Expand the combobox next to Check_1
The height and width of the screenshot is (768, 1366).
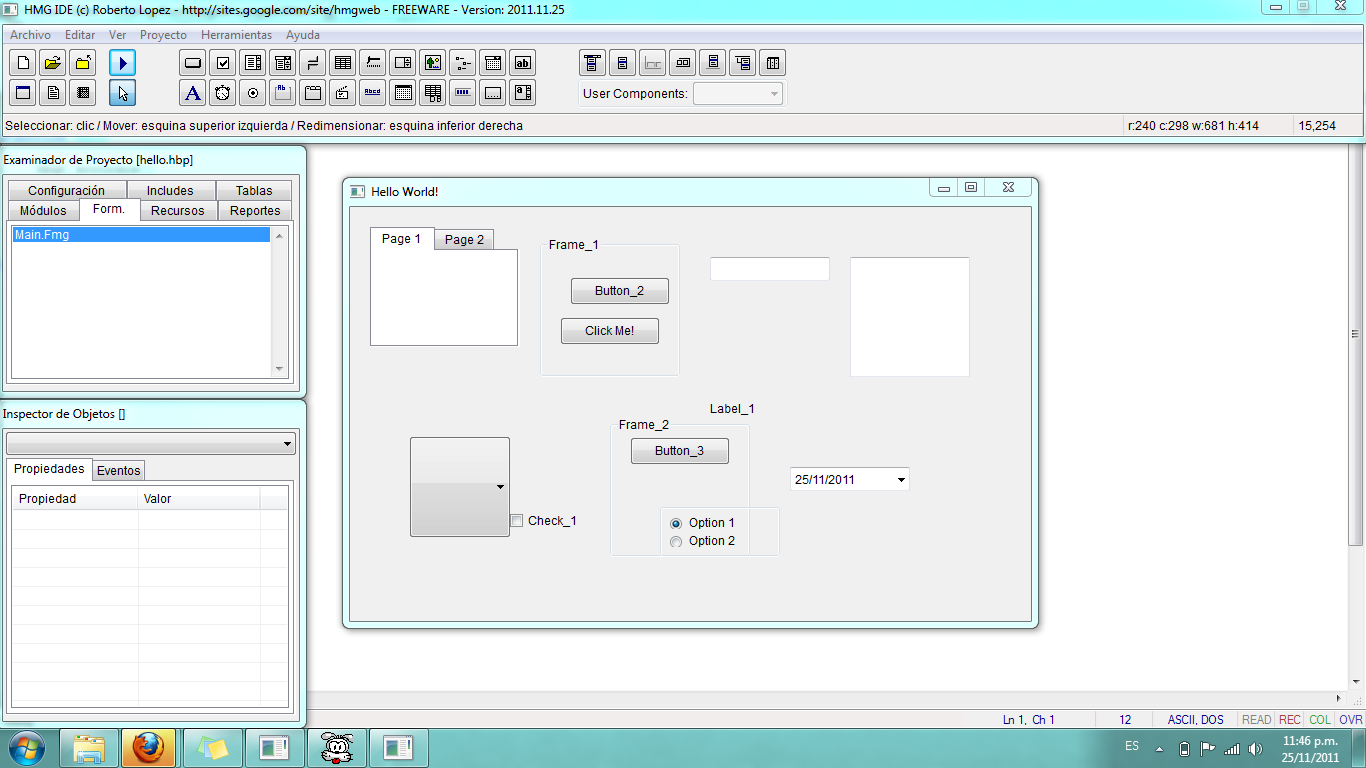click(x=502, y=488)
